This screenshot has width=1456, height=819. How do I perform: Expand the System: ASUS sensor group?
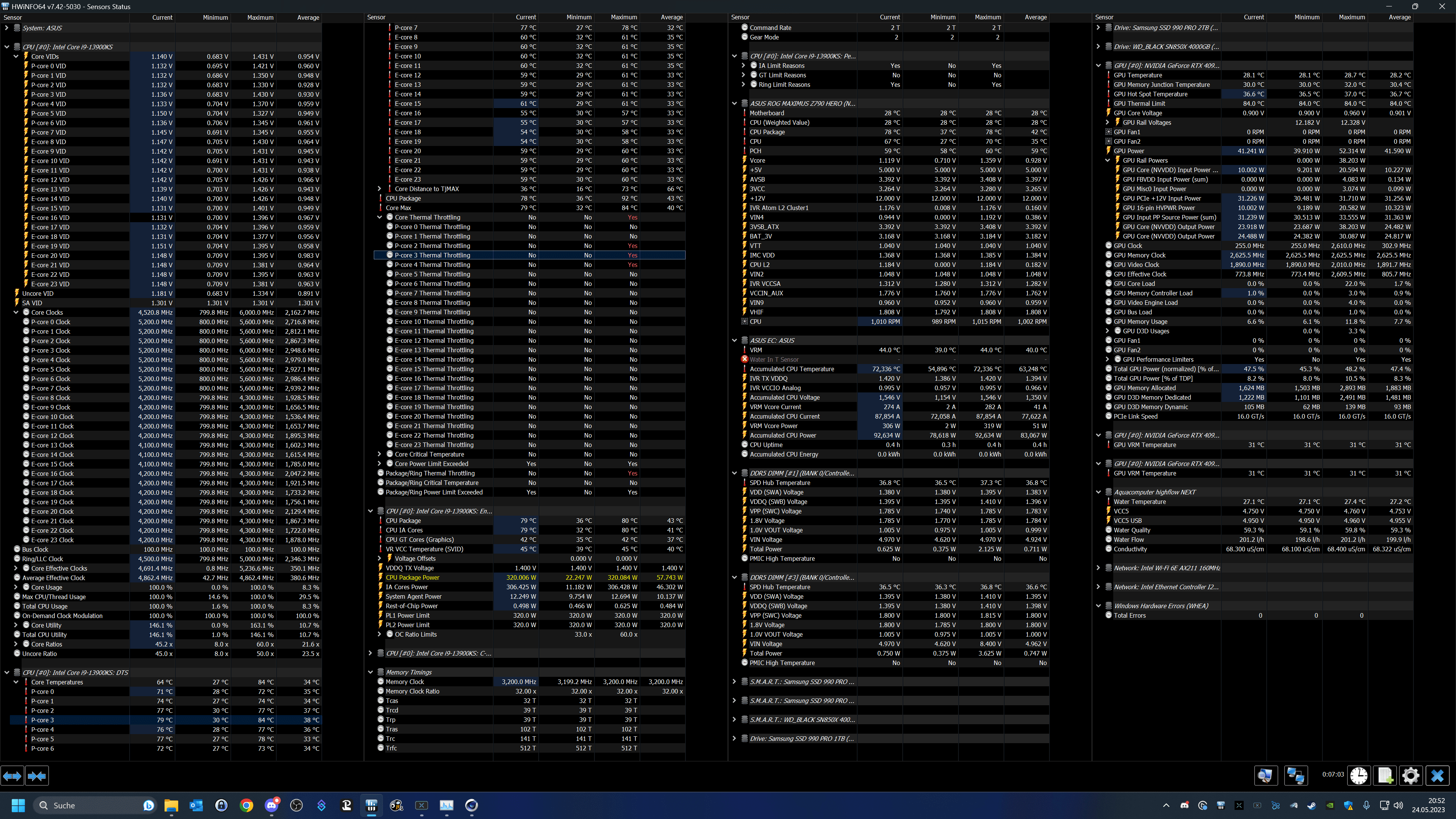point(7,28)
